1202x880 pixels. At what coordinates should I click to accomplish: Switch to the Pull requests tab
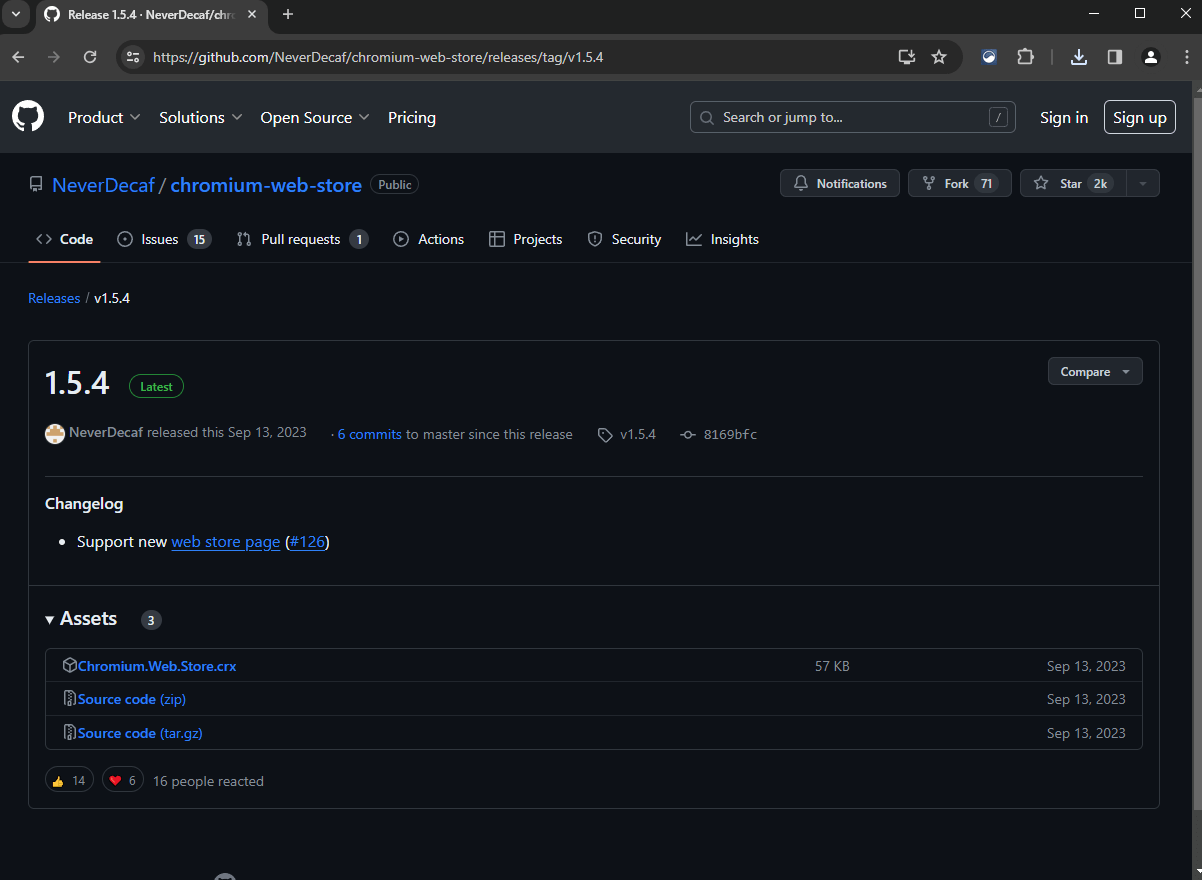[x=302, y=240]
